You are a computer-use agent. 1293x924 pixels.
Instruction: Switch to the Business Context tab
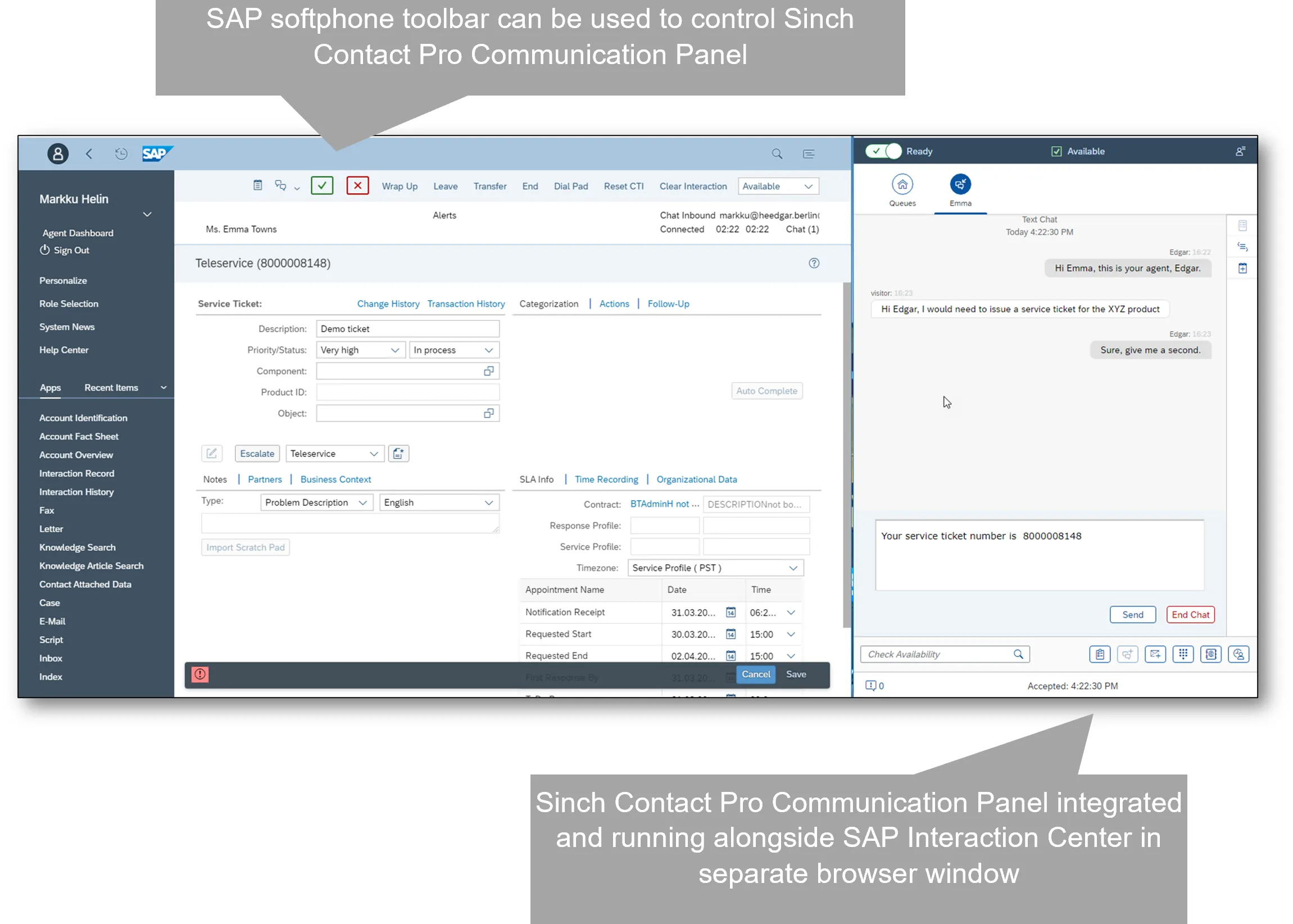tap(335, 479)
